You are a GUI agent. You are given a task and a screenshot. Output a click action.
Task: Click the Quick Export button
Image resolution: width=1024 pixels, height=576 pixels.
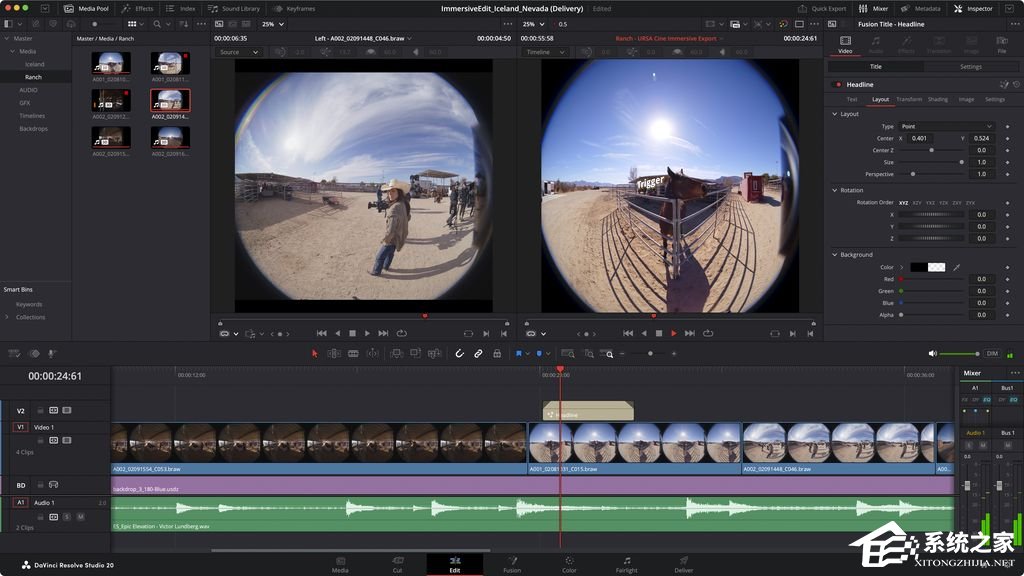pos(822,8)
